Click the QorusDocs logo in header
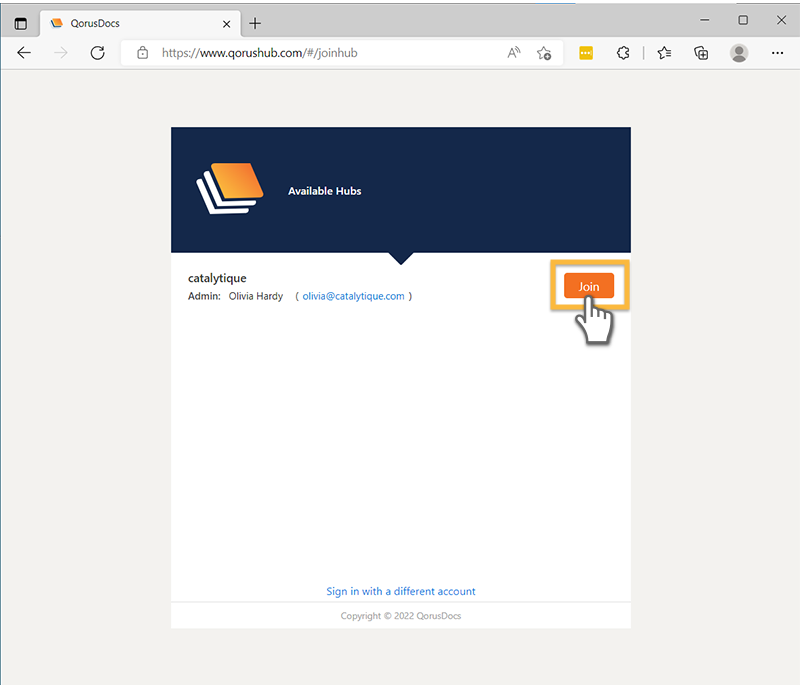 pyautogui.click(x=230, y=189)
